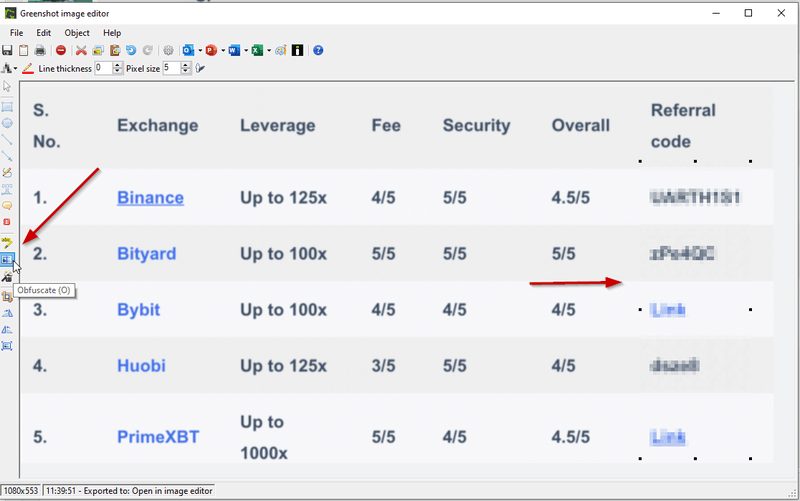Click the 'Security' column header
This screenshot has width=800, height=501.
tap(477, 126)
